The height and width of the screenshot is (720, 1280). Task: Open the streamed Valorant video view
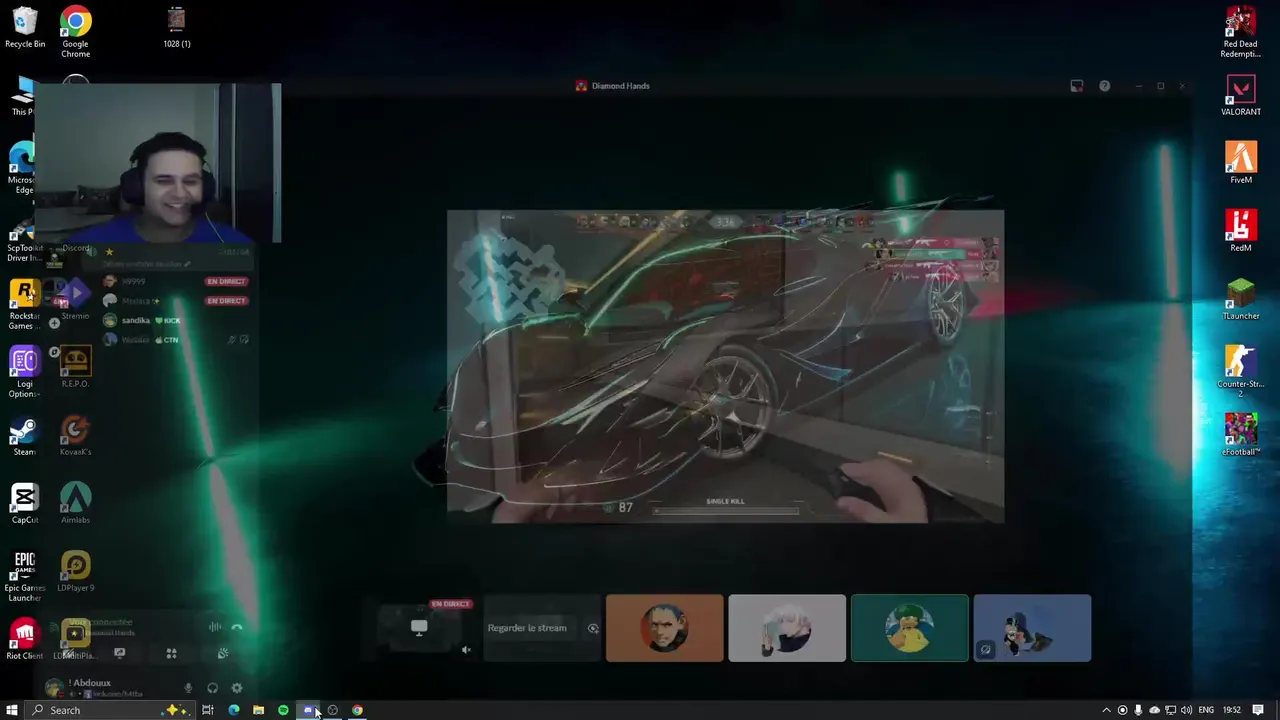(x=725, y=366)
